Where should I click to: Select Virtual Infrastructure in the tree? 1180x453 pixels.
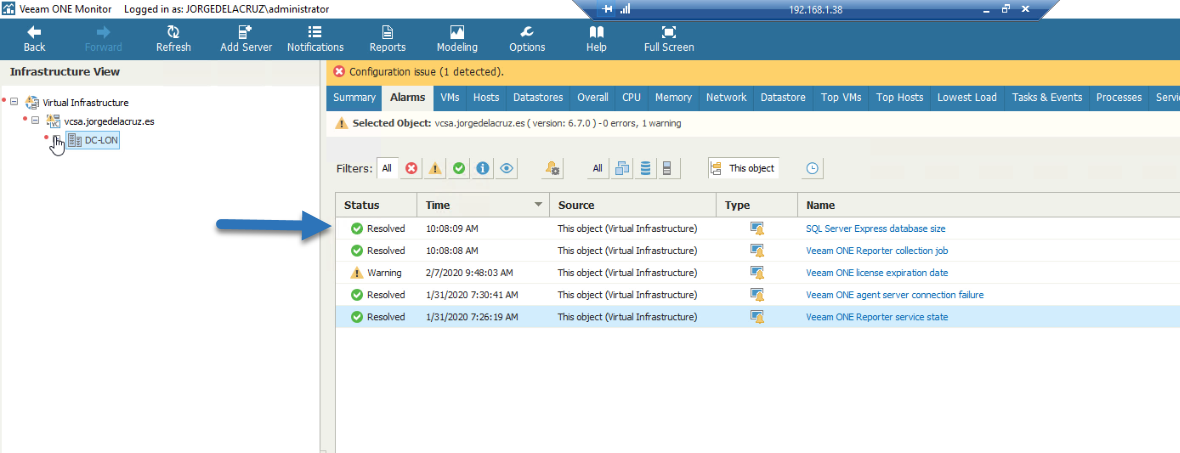pos(85,102)
